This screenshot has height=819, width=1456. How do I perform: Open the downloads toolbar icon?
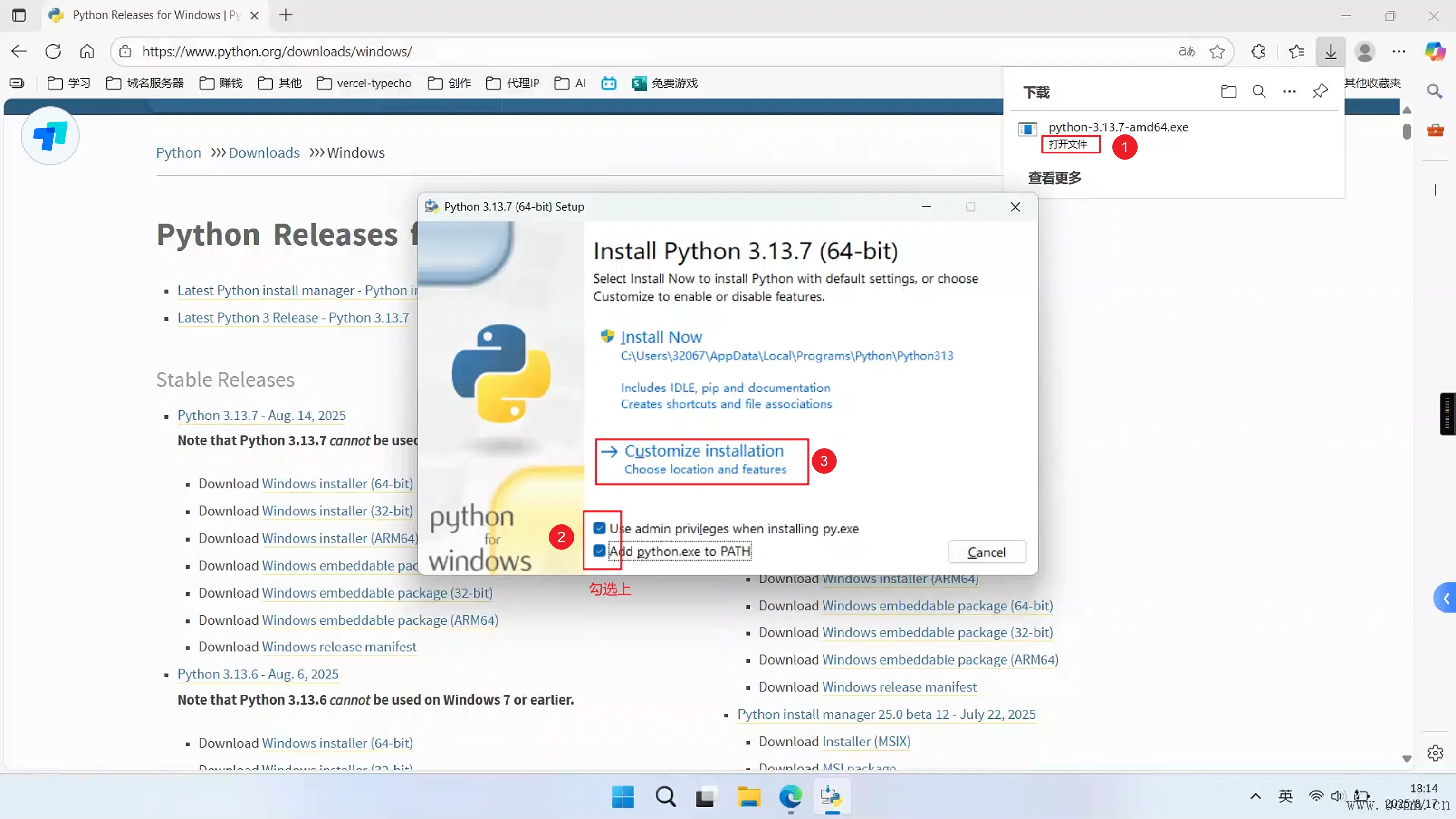pos(1331,51)
